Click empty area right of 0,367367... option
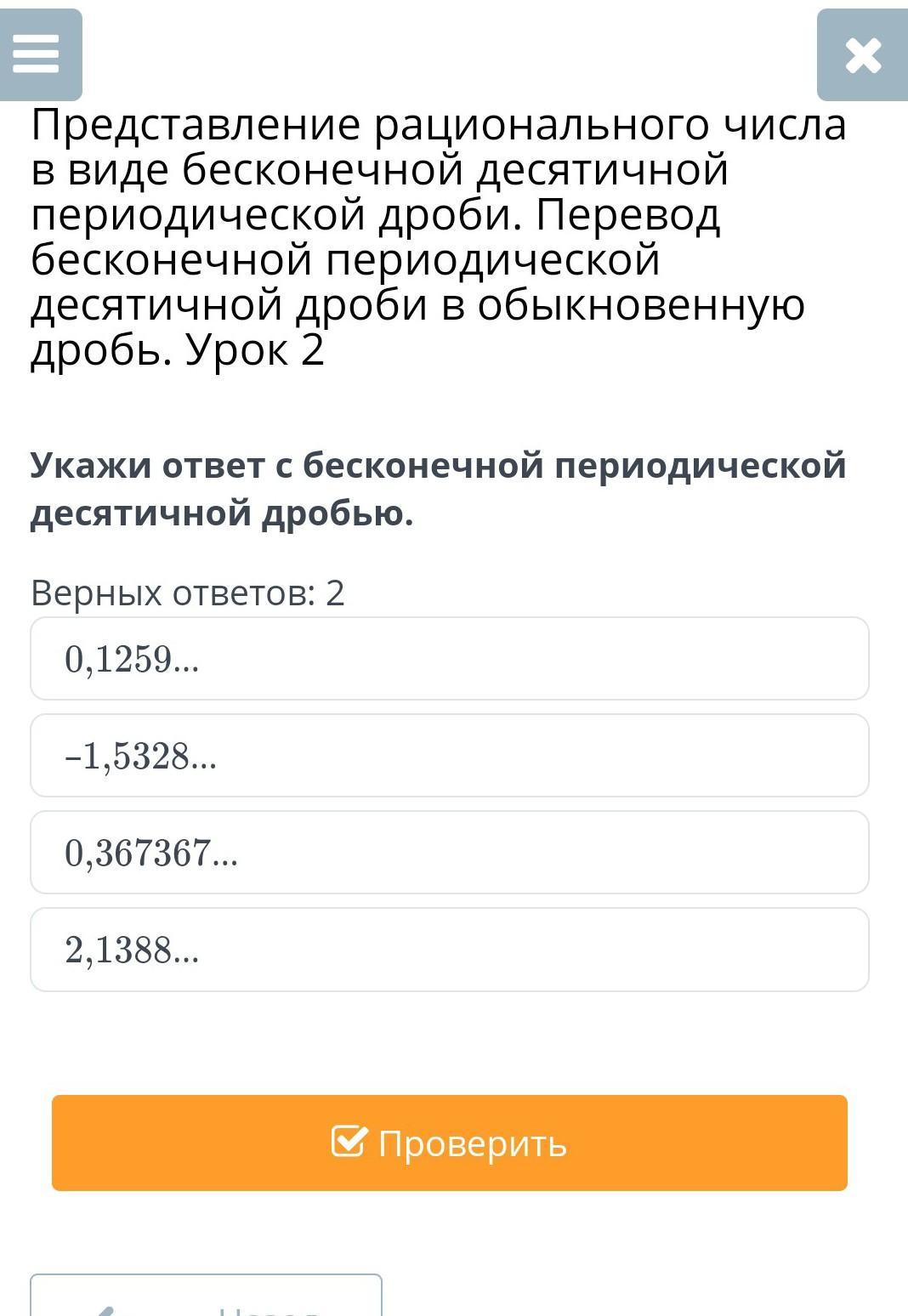The width and height of the screenshot is (908, 1316). 595,853
